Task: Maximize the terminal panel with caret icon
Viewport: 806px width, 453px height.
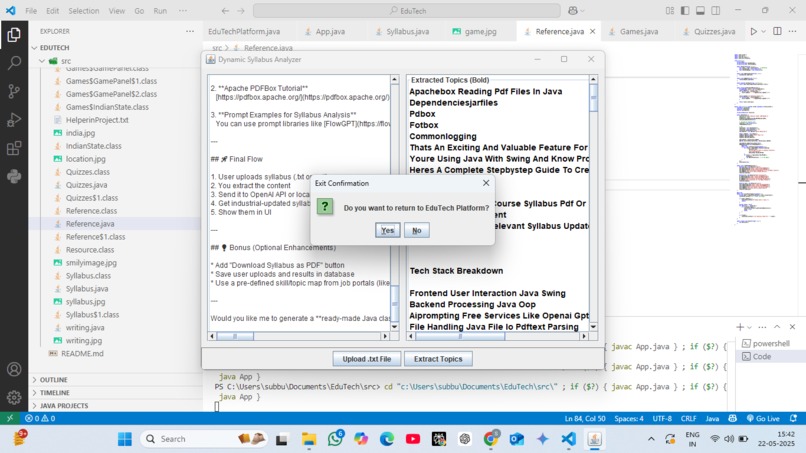Action: [777, 327]
